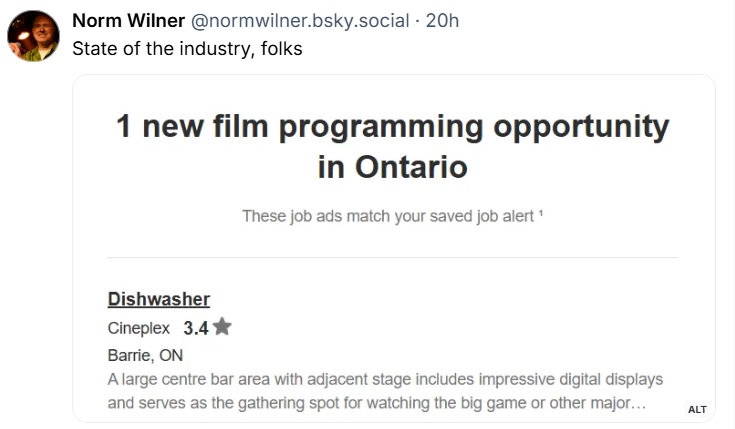Click the 20h post timestamp

[x=442, y=21]
